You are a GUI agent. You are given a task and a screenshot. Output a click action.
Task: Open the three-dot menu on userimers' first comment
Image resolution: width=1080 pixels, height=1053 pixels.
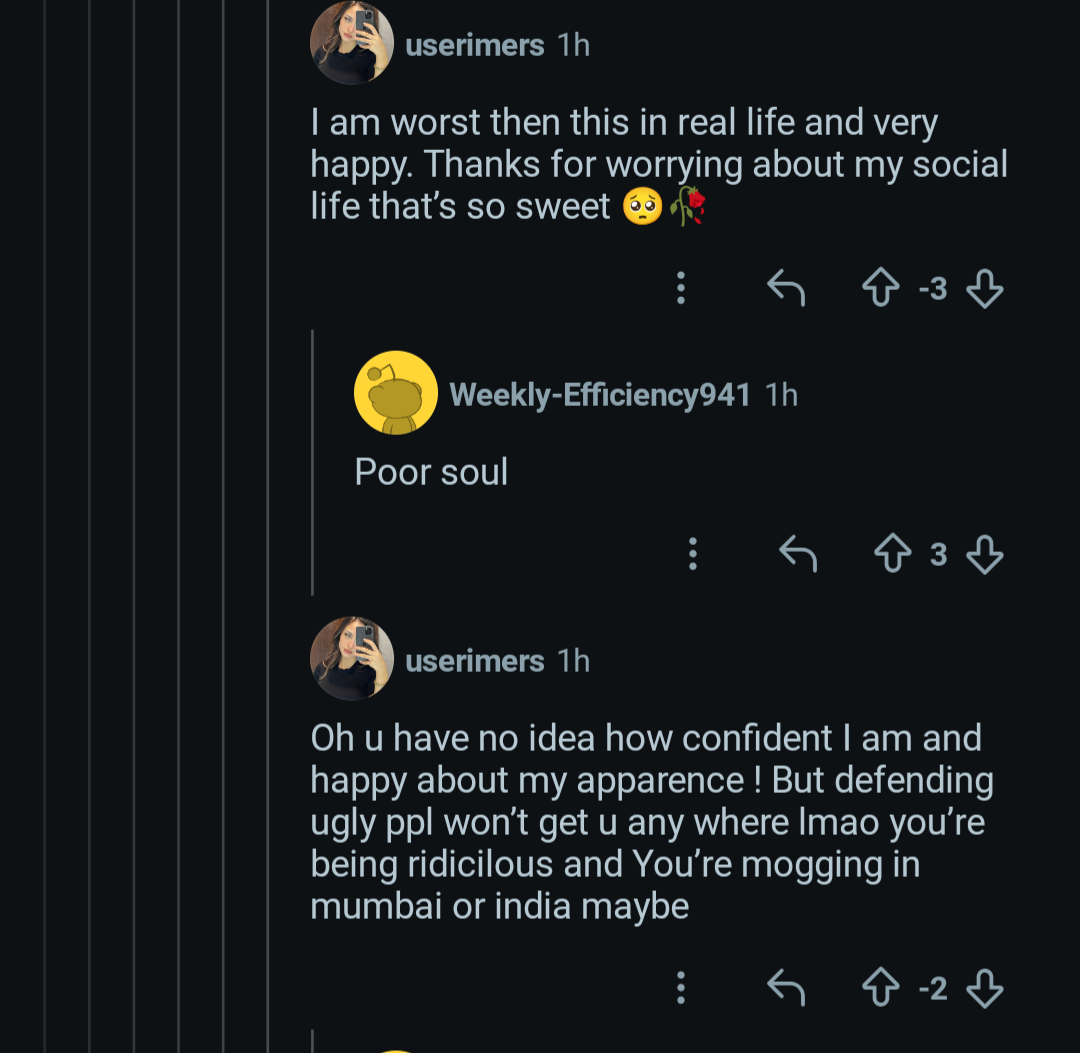coord(681,288)
